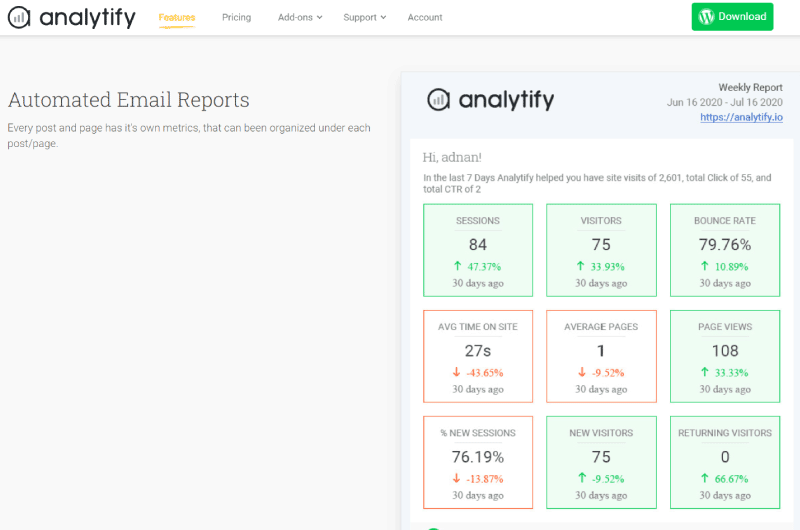This screenshot has height=530, width=800.
Task: Click the Avg Time on Site down arrow
Action: point(456,372)
